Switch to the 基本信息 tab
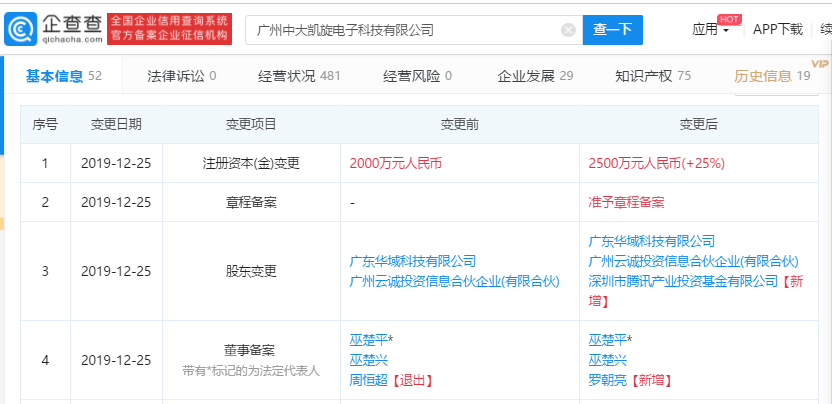Screen dimensions: 832x404 (64, 76)
